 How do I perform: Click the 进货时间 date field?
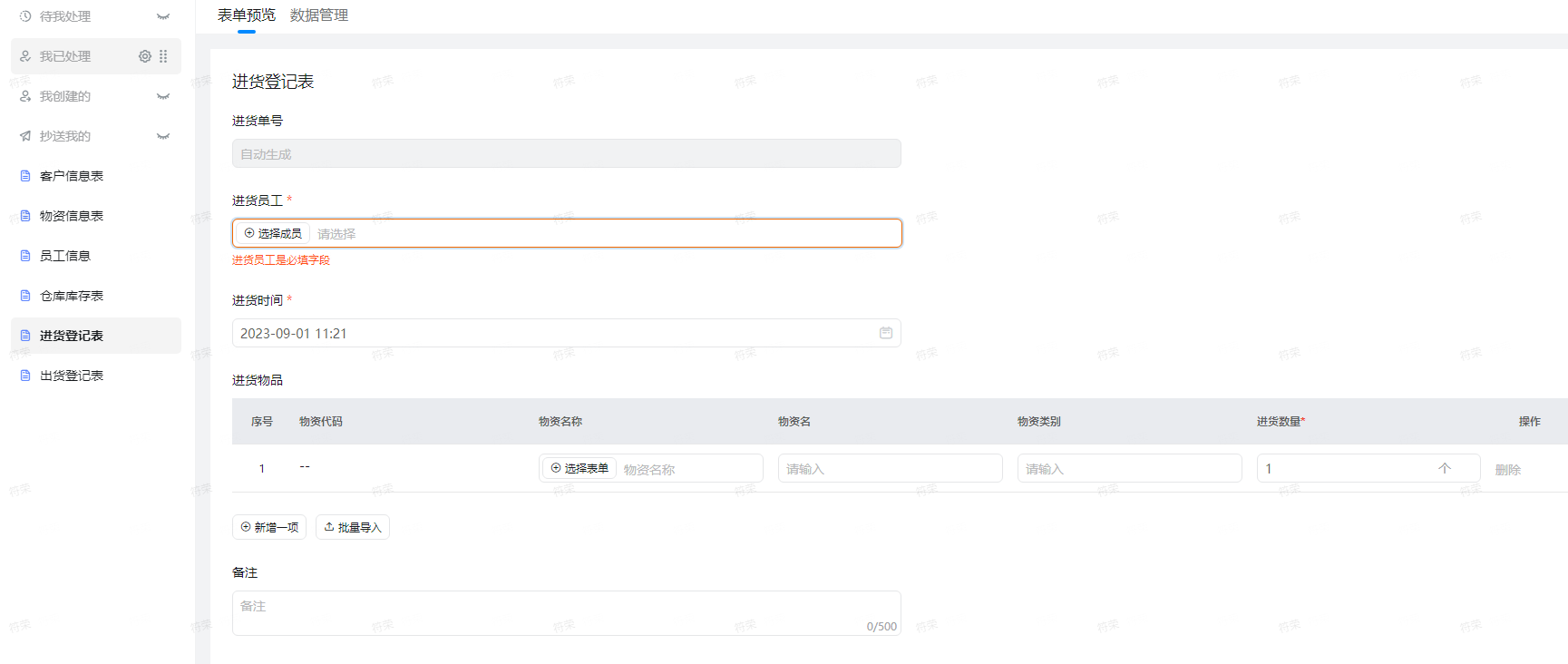click(567, 333)
